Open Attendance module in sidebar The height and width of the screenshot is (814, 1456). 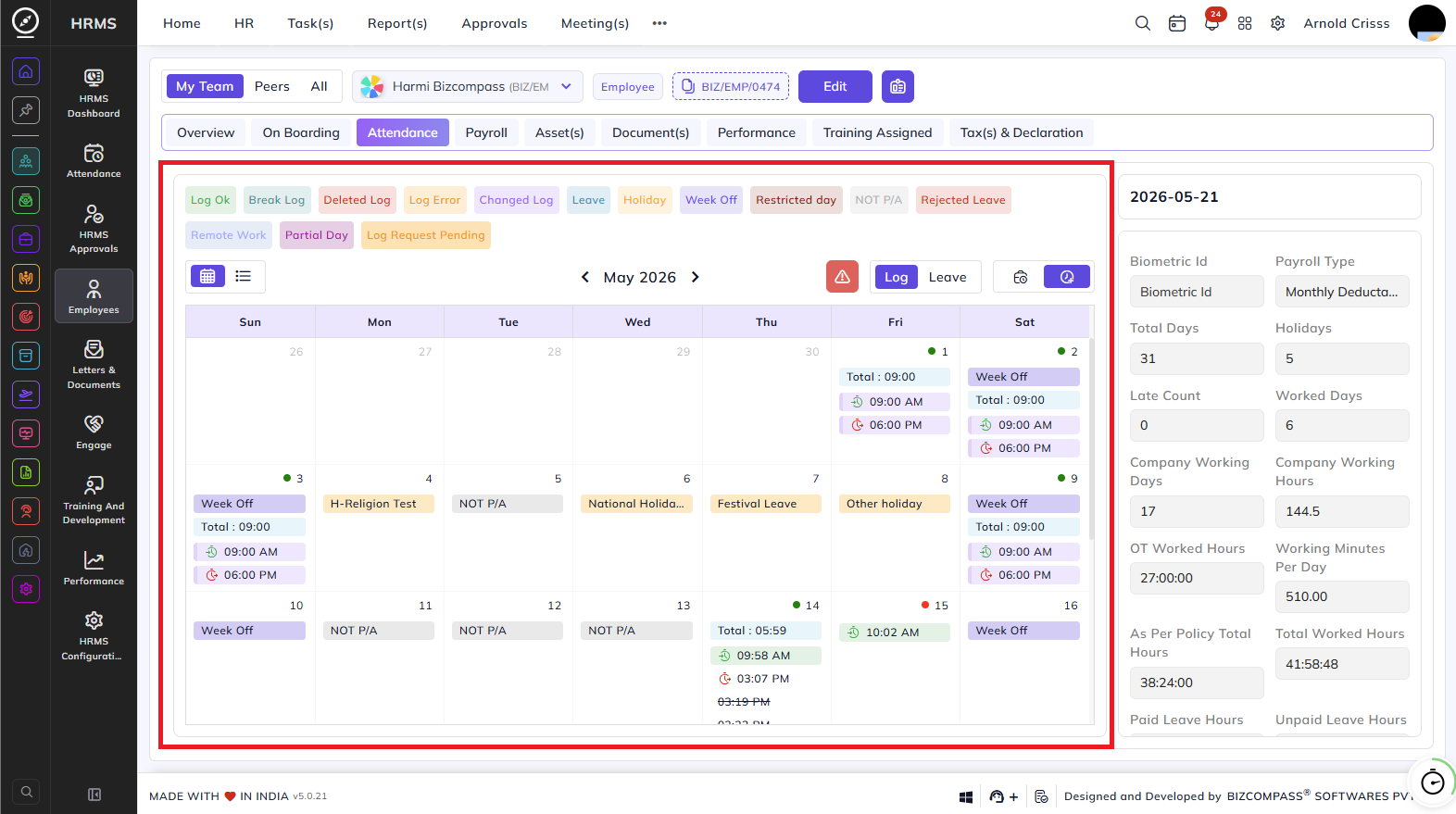94,161
